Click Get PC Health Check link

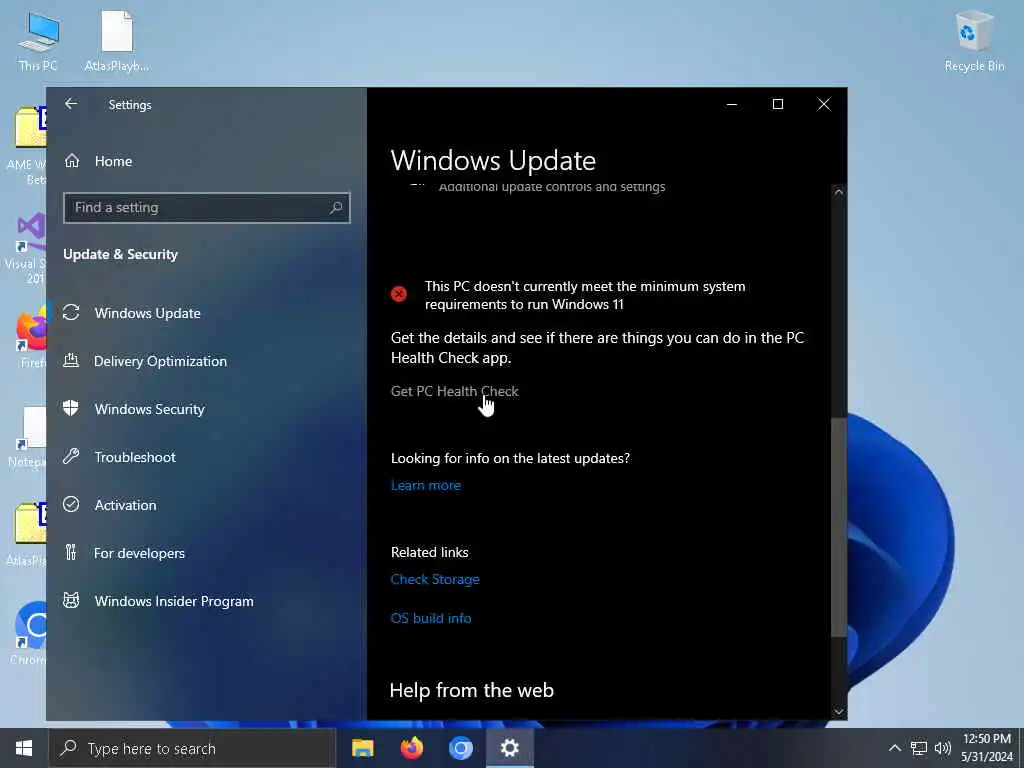click(455, 391)
